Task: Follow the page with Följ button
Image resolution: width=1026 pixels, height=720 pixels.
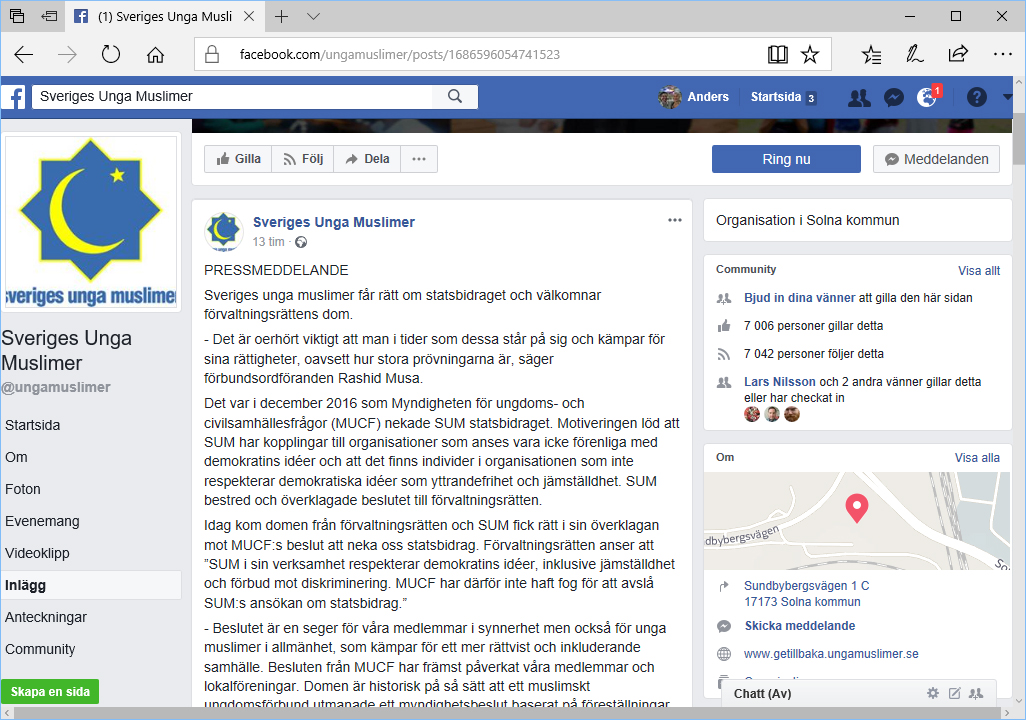Action: click(303, 159)
